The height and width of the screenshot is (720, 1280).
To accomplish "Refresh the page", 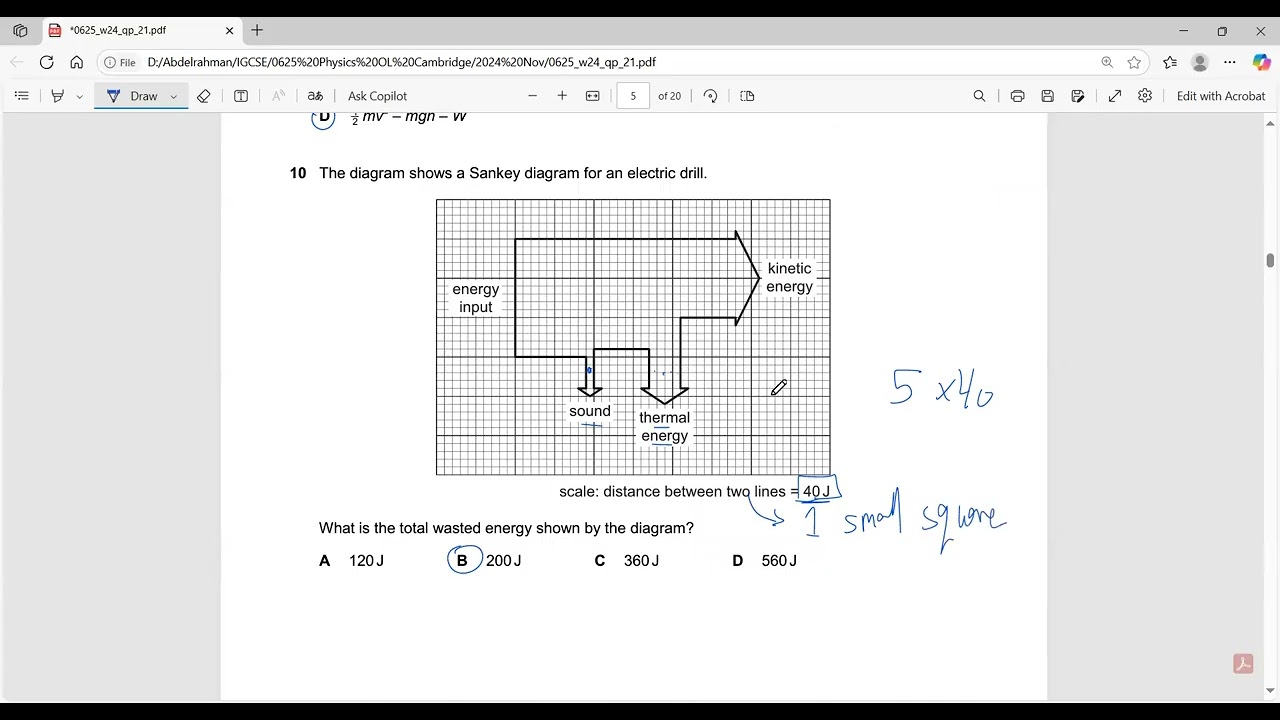I will coord(46,62).
